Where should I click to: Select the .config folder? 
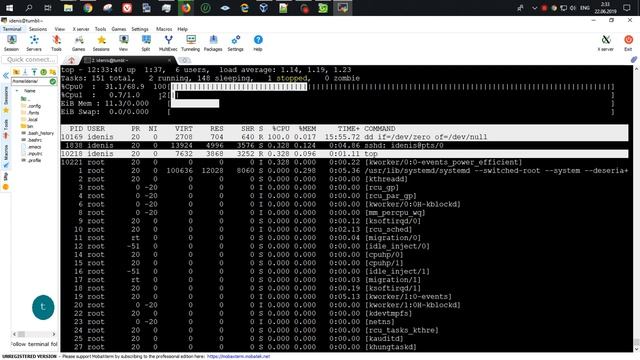[31, 106]
